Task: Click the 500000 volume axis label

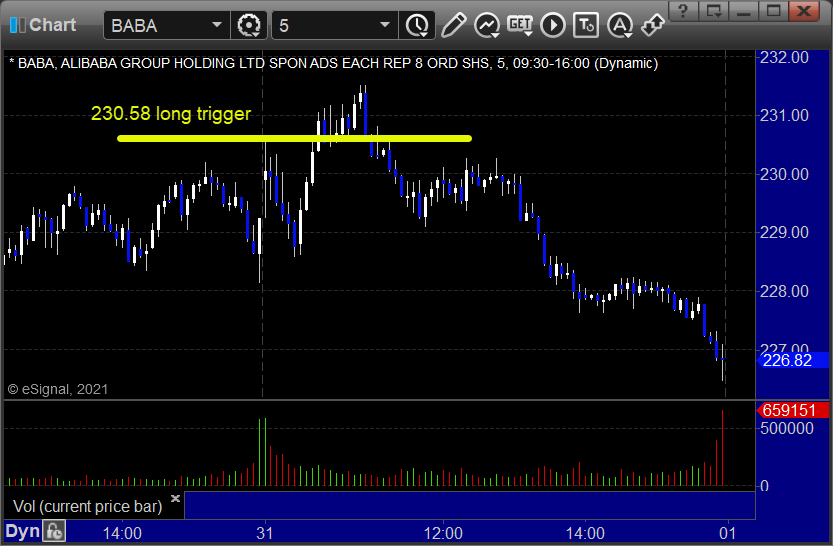Action: [787, 428]
